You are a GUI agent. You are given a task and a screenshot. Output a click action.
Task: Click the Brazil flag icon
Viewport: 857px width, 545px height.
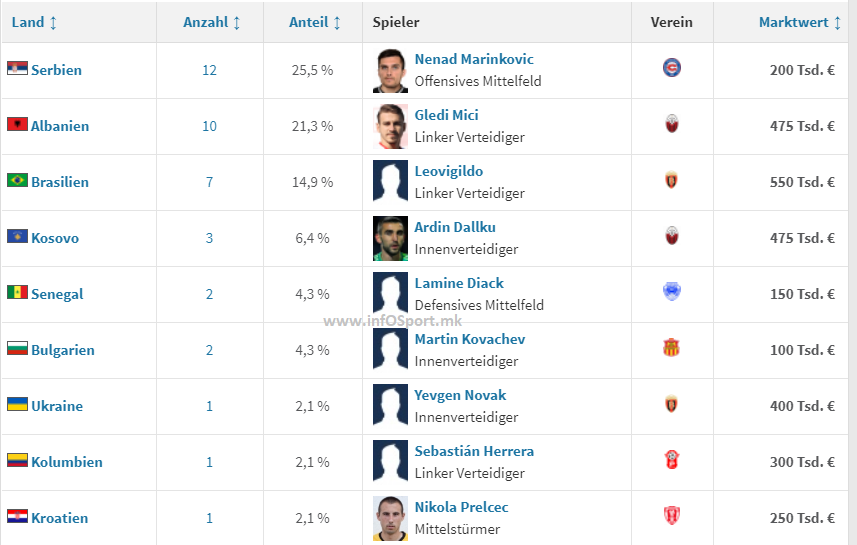(x=17, y=181)
